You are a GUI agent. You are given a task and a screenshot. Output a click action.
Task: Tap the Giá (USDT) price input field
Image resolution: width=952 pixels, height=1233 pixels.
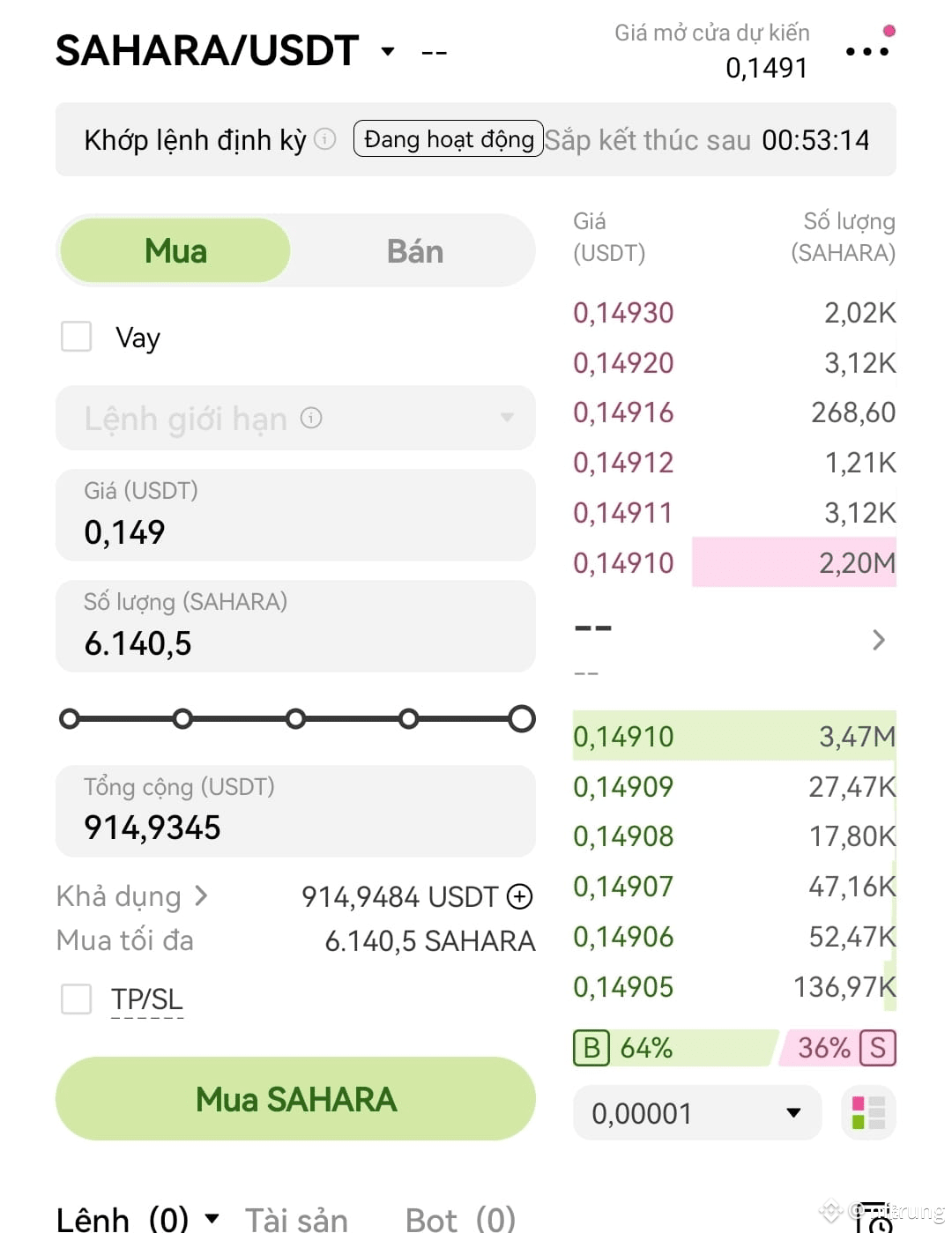coord(295,515)
